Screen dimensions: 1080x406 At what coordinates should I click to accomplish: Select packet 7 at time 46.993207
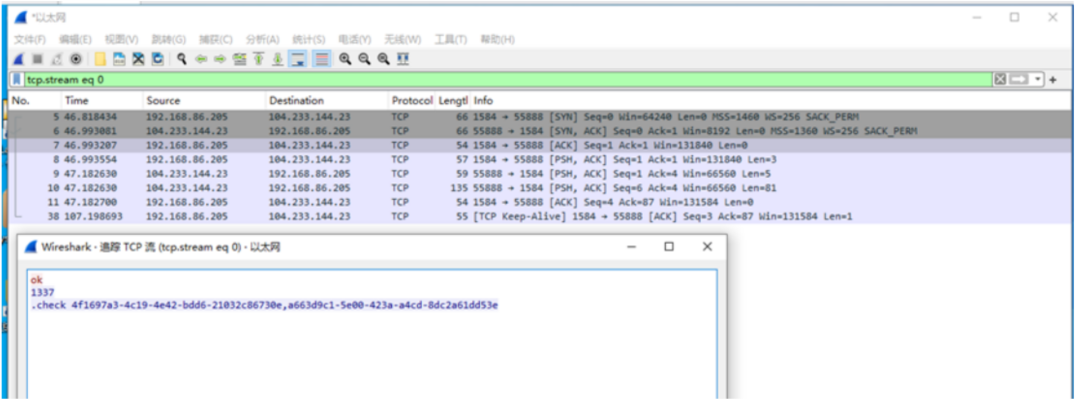540,145
